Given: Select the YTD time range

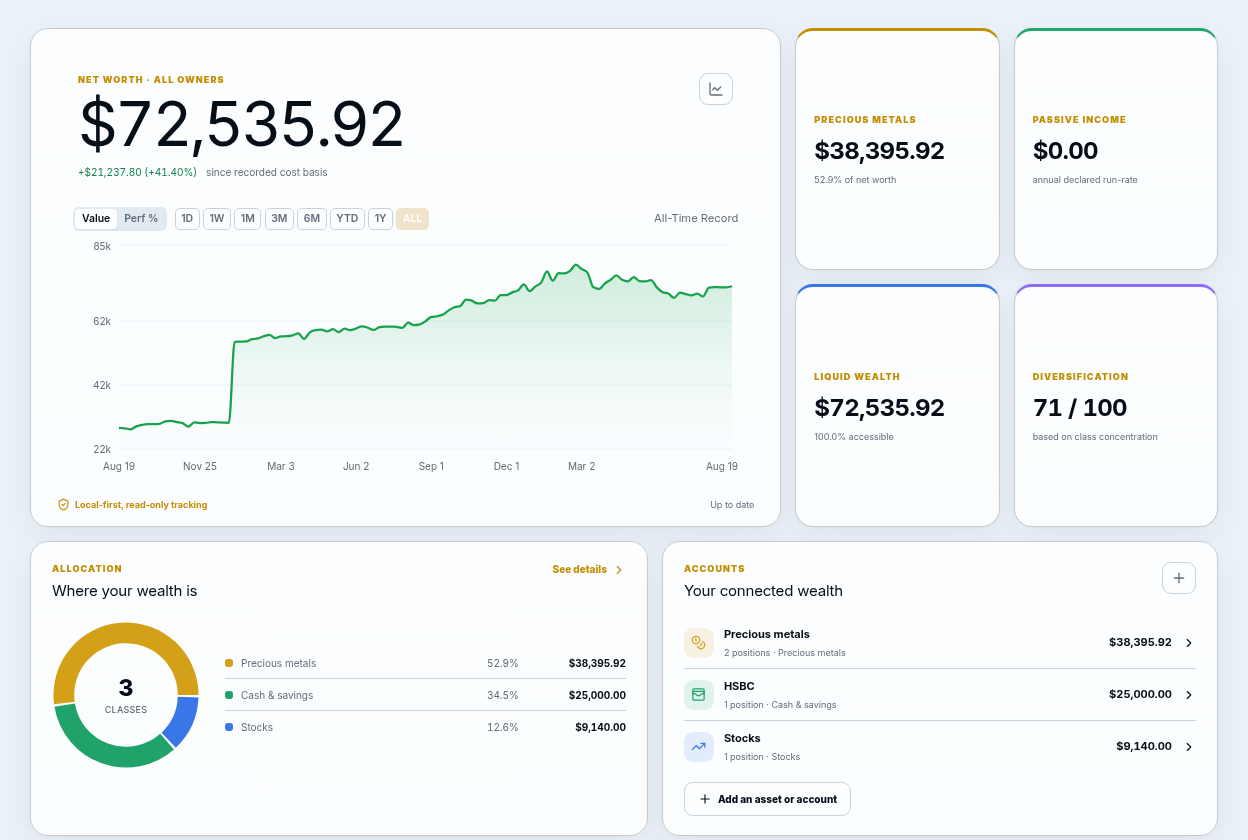Looking at the screenshot, I should (x=347, y=218).
